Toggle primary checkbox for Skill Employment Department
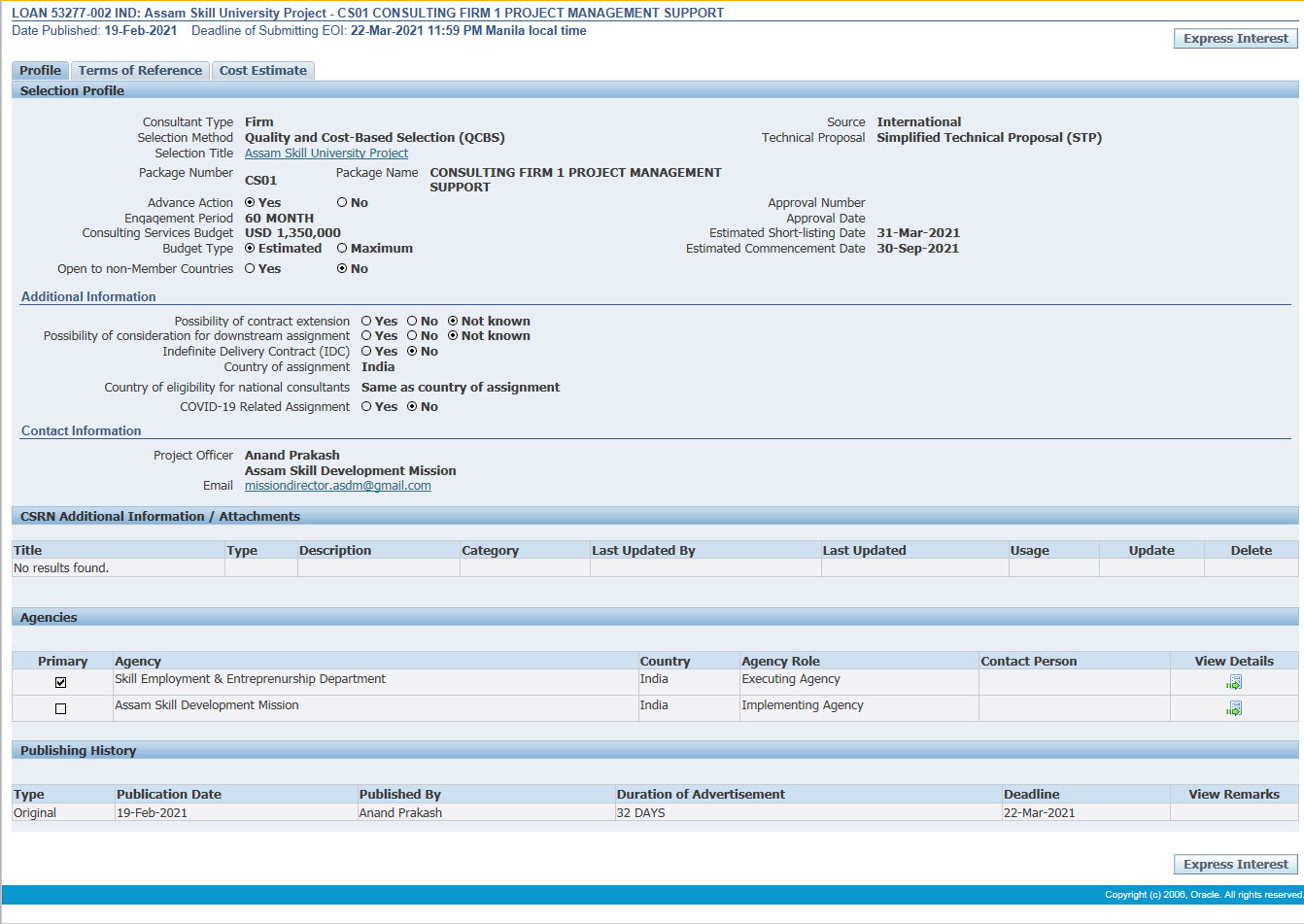 click(60, 682)
